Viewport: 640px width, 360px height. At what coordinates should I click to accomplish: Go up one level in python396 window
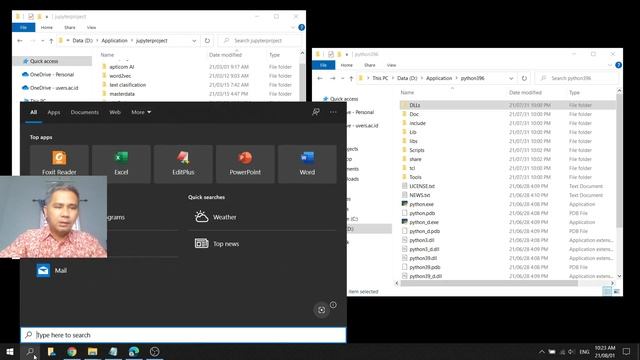[351, 78]
